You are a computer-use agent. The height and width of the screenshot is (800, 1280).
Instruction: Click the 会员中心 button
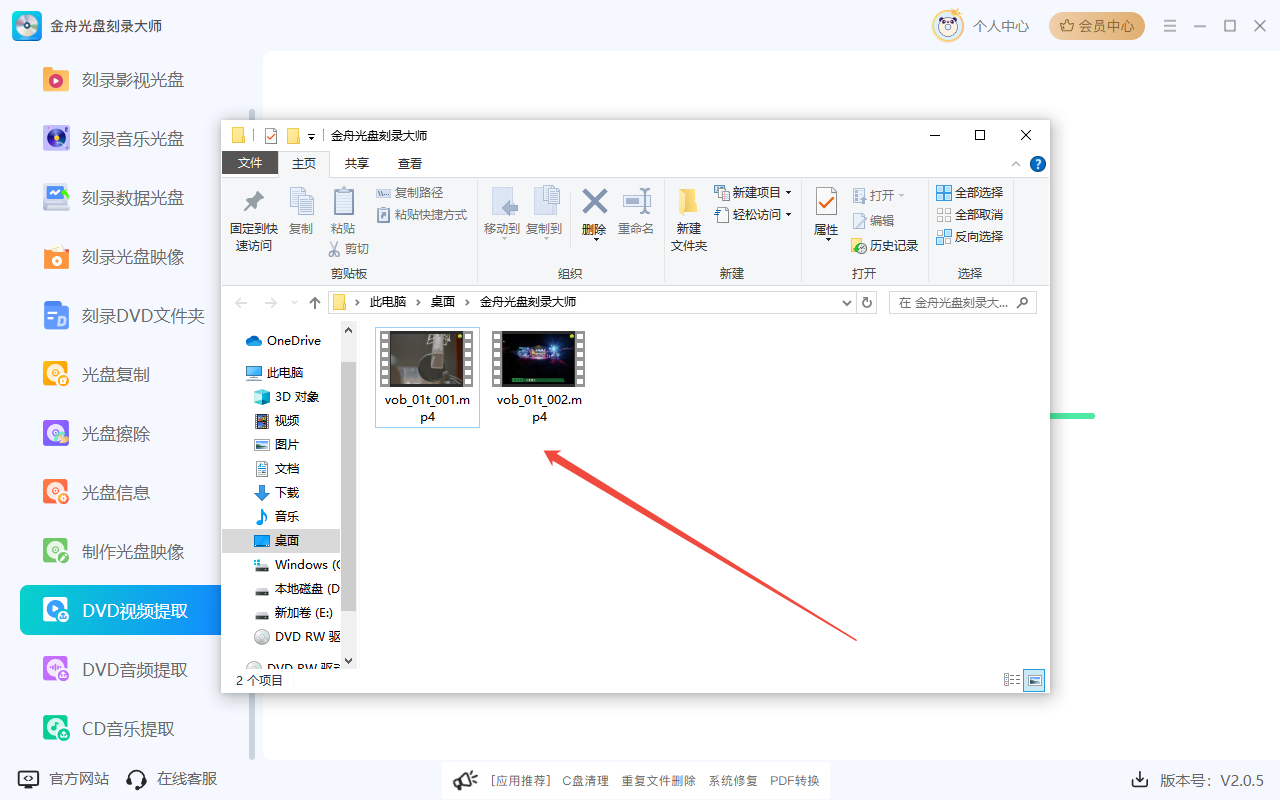1097,26
